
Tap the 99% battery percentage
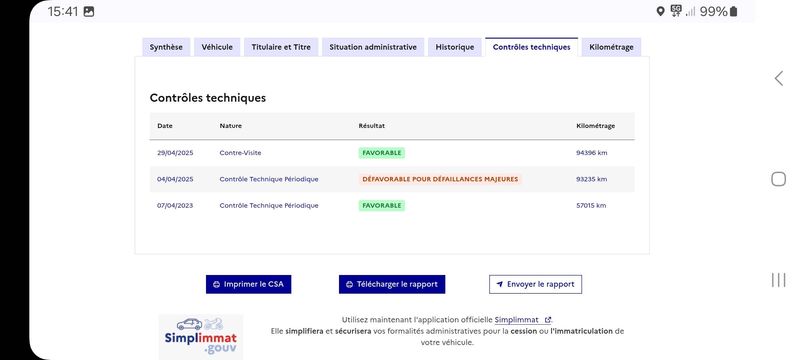pyautogui.click(x=714, y=11)
